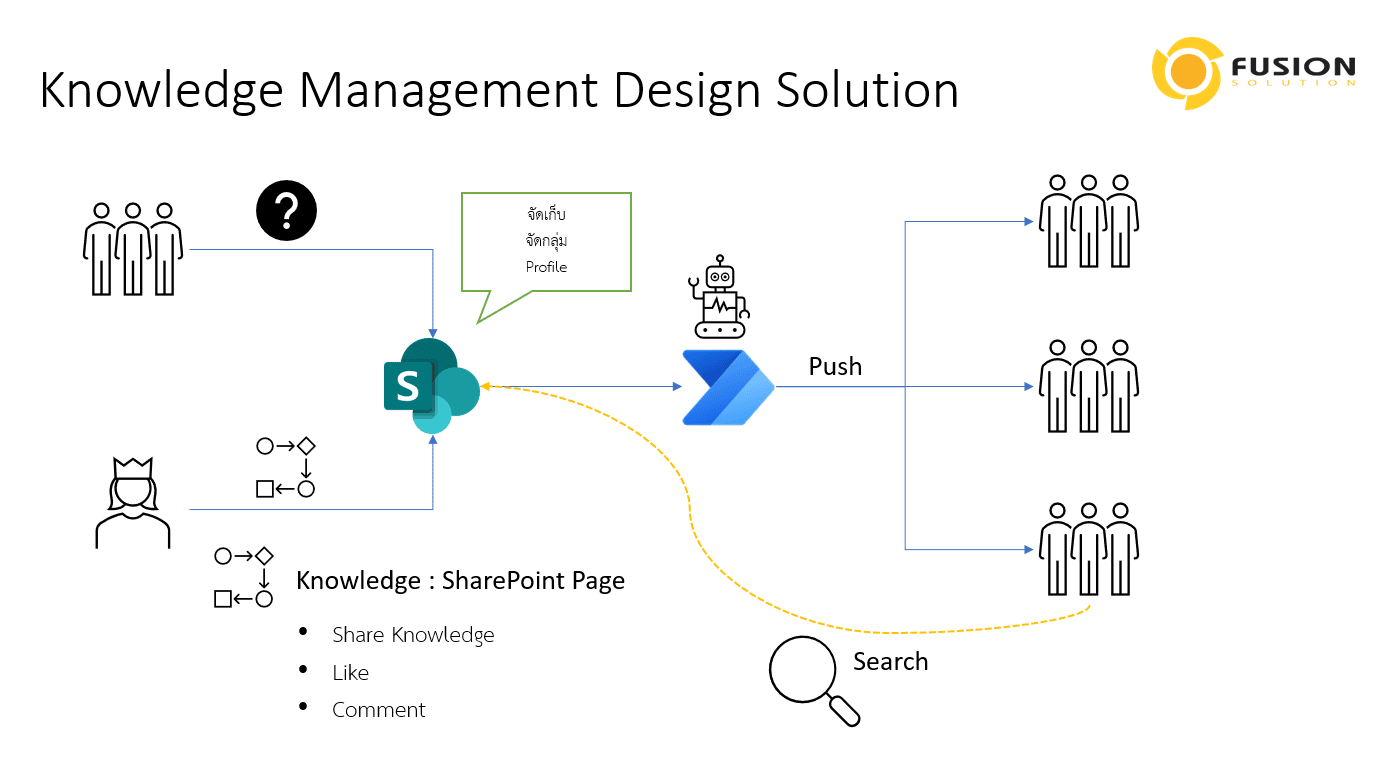The height and width of the screenshot is (757, 1383).
Task: Select the Push label text
Action: (836, 367)
